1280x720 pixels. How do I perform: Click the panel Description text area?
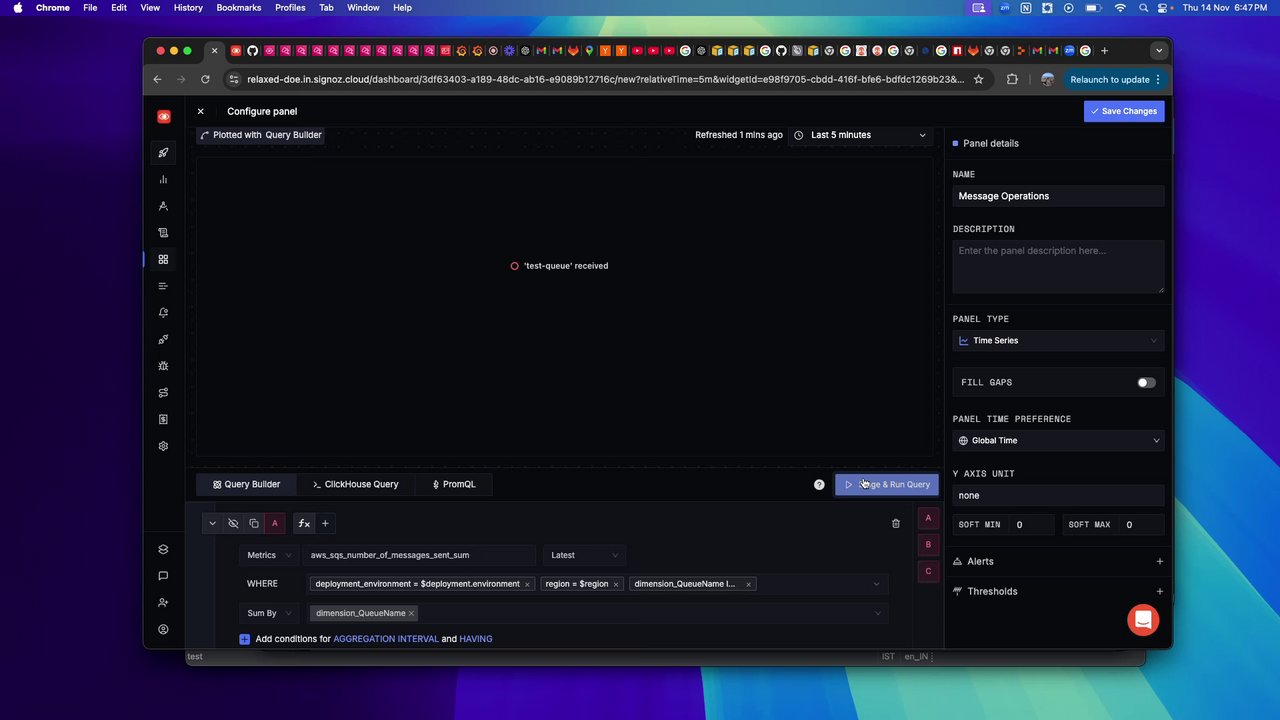point(1058,266)
